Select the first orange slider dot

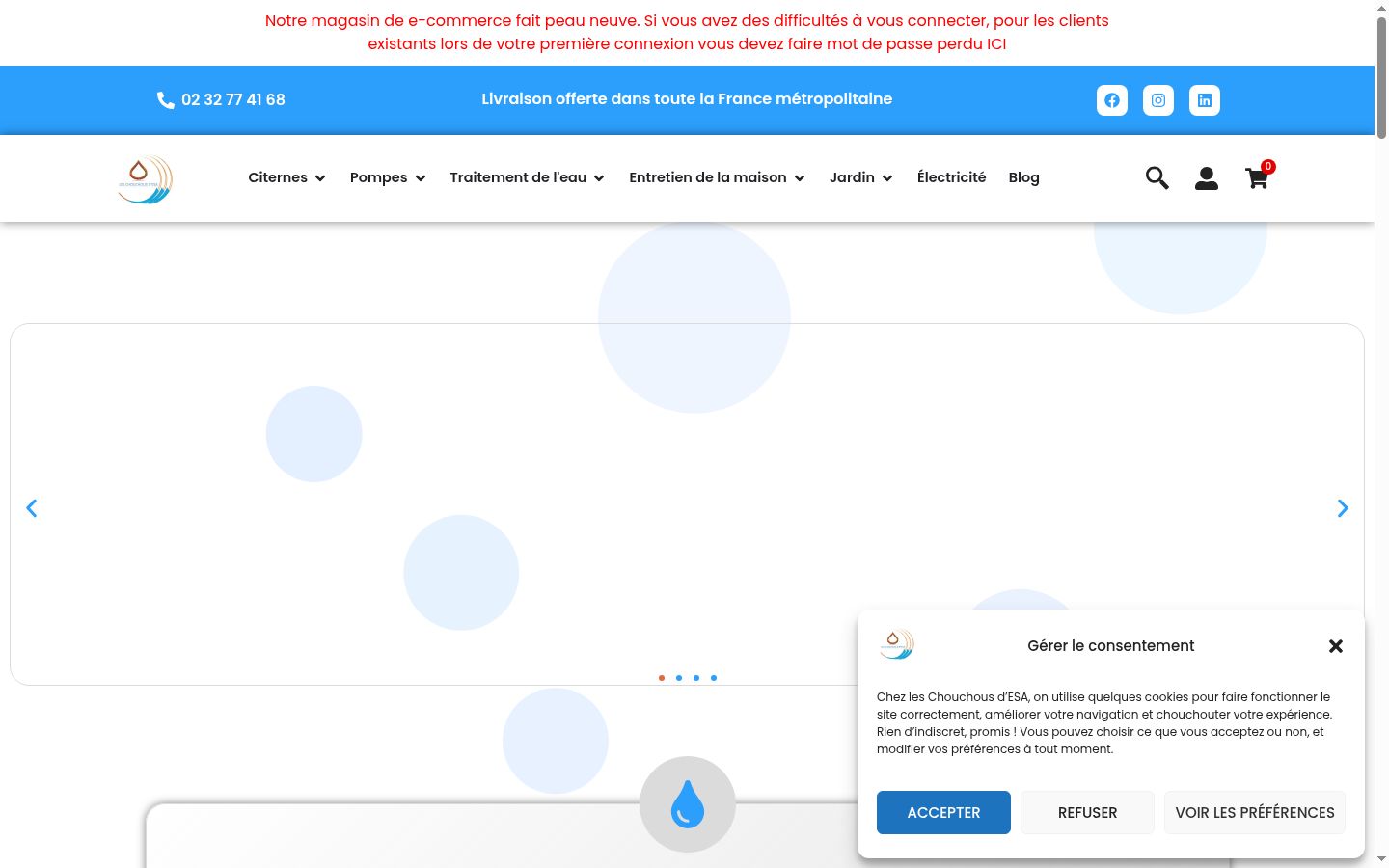[x=662, y=678]
